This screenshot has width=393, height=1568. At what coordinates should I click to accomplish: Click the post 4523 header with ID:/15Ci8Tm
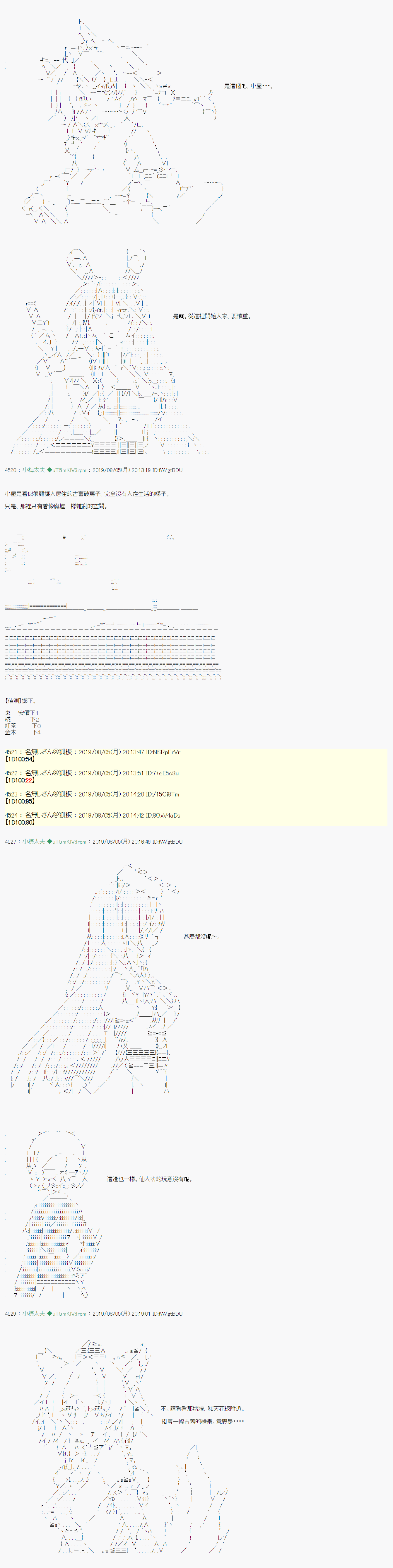92,794
